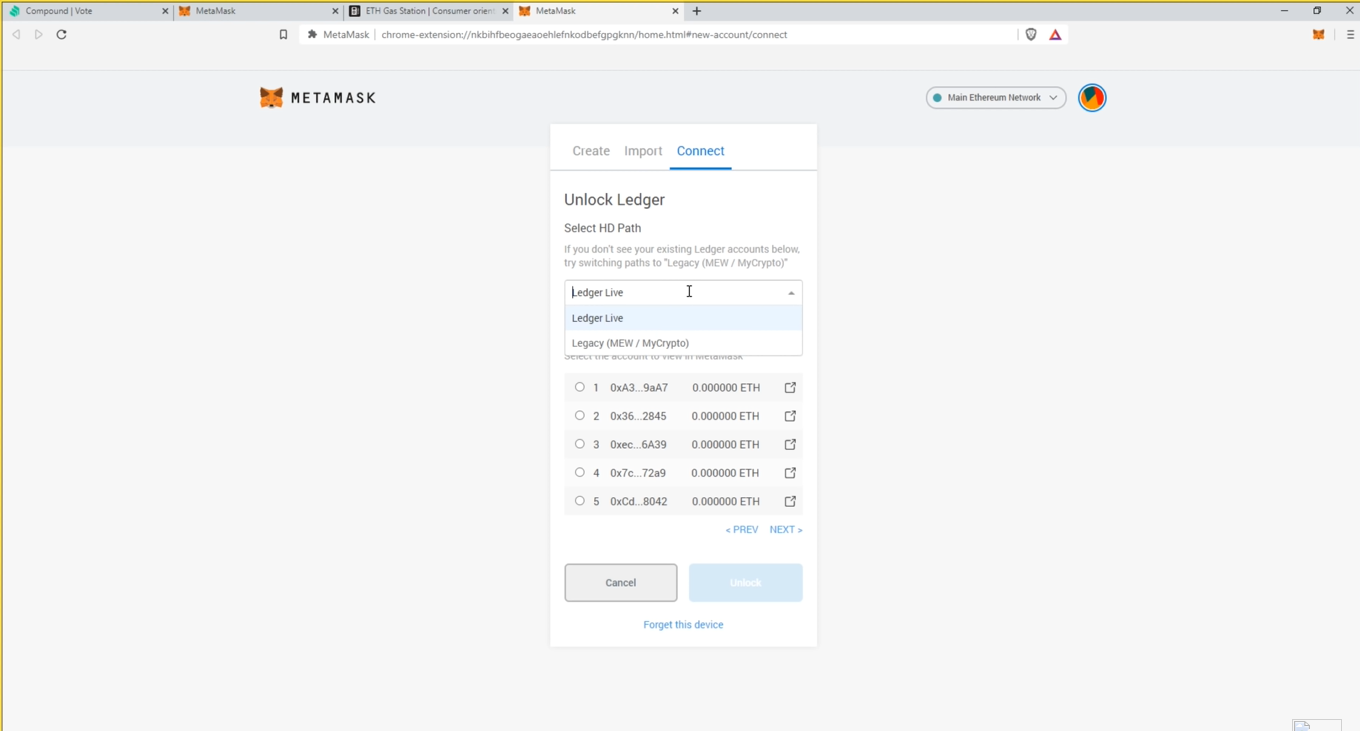The width and height of the screenshot is (1360, 731).
Task: Reload the page
Action: (61, 34)
